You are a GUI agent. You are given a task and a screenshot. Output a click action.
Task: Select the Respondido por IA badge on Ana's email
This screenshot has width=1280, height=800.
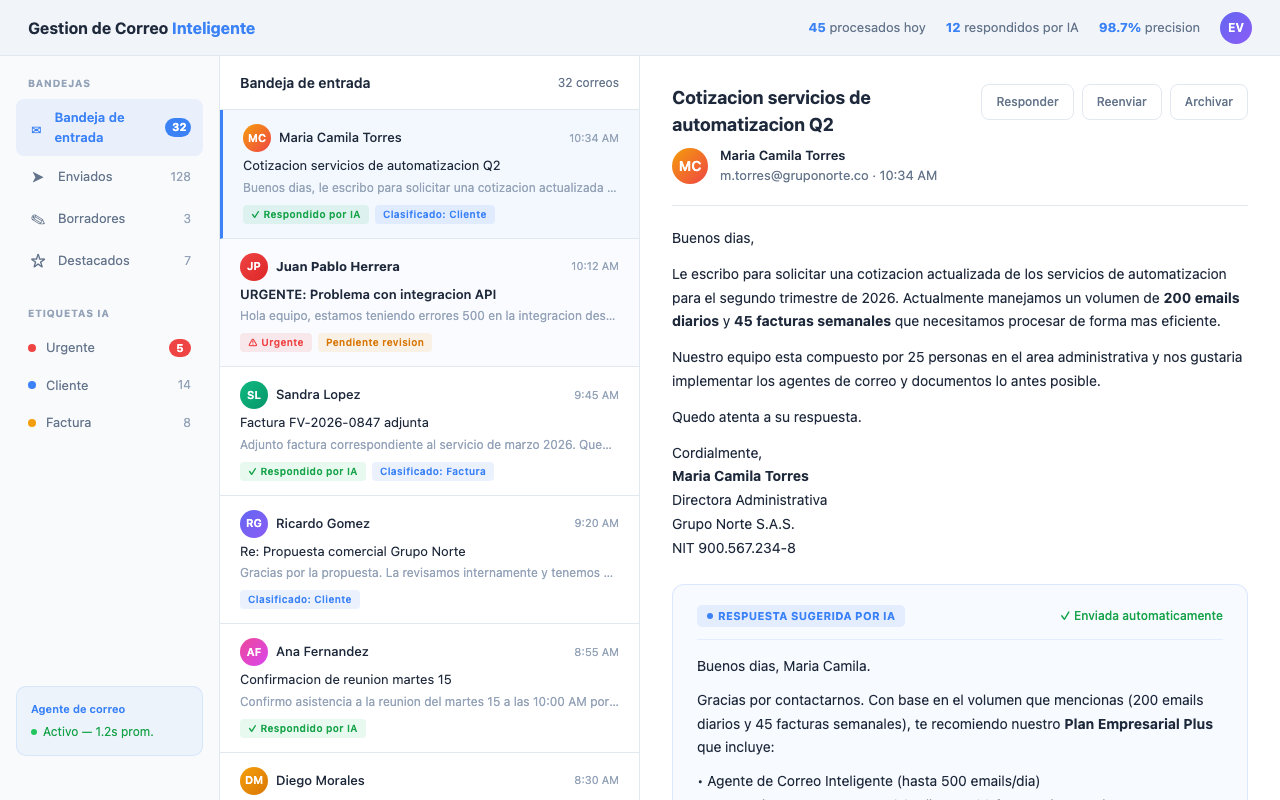(303, 728)
